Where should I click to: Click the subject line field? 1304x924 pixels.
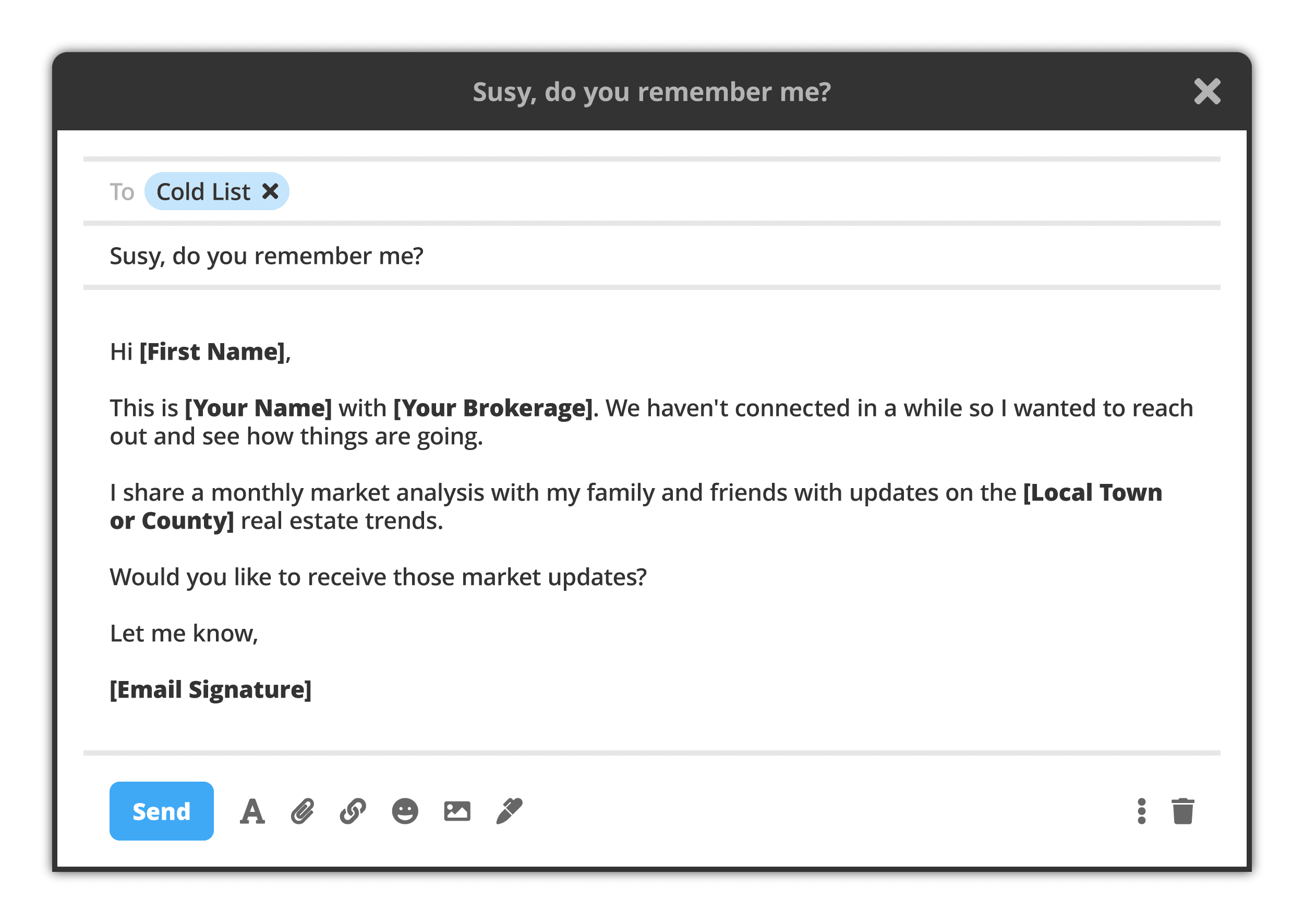tap(651, 256)
